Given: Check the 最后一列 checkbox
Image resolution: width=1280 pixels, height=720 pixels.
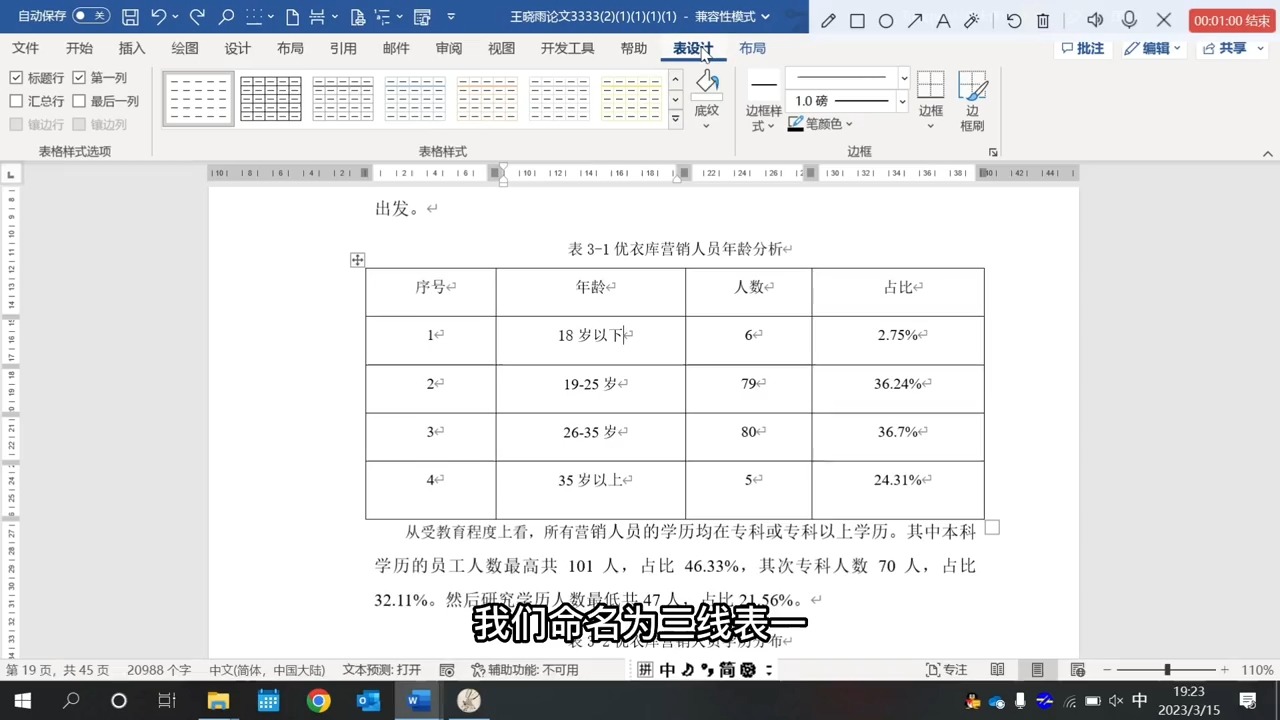Looking at the screenshot, I should [x=79, y=101].
